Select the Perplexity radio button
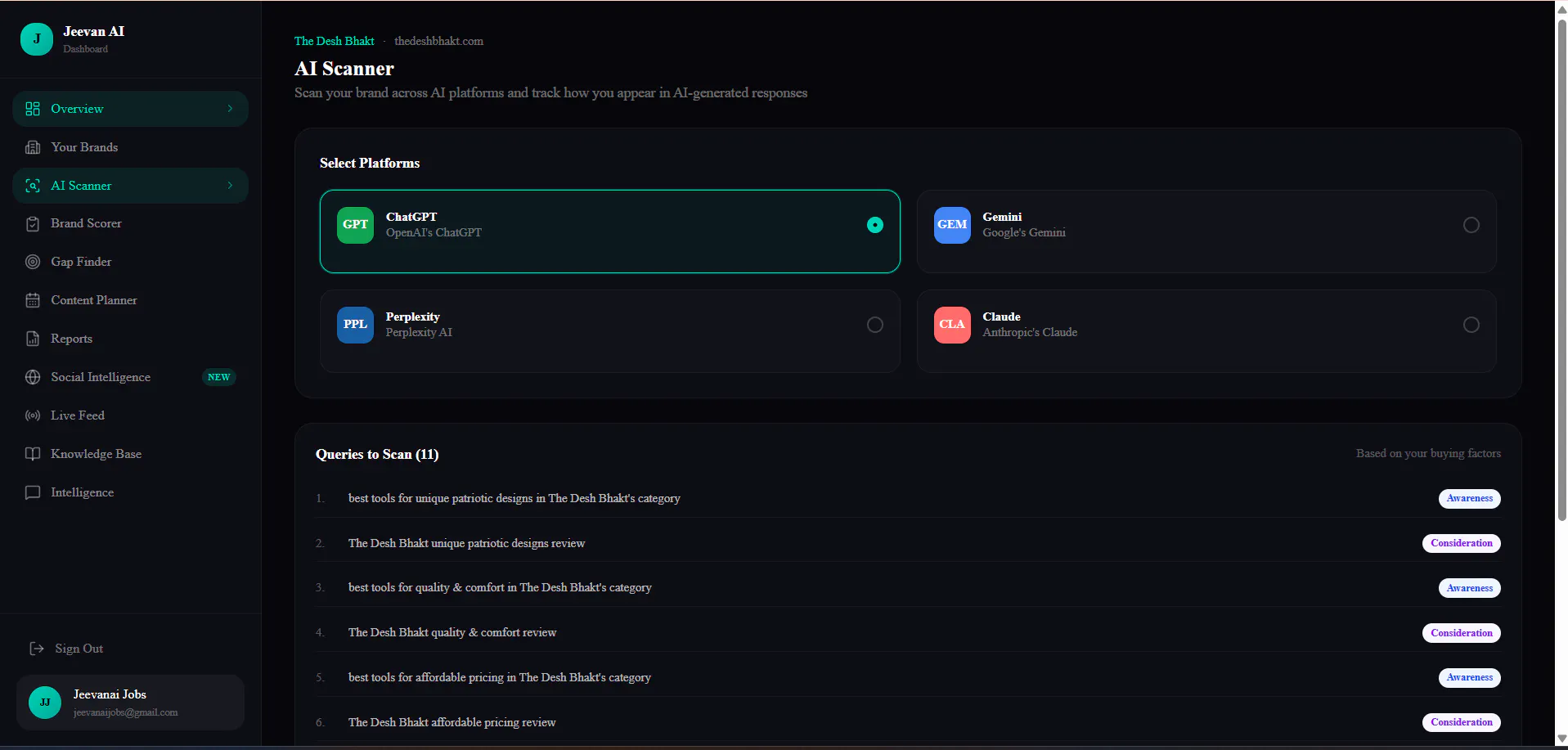1568x750 pixels. click(x=875, y=325)
